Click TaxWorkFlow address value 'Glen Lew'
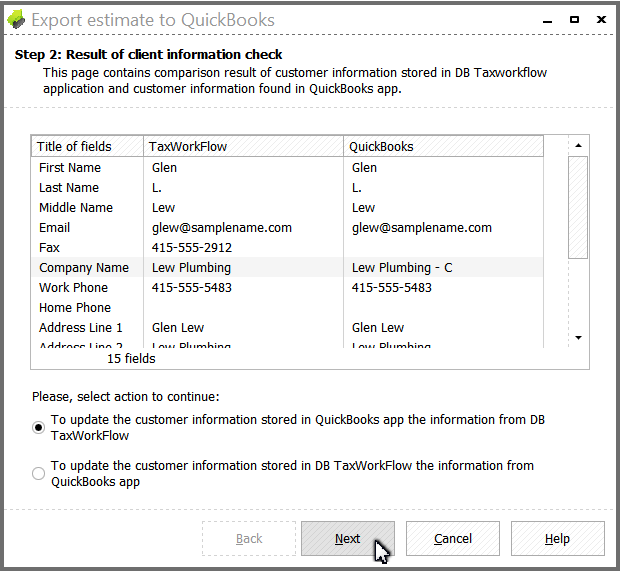The width and height of the screenshot is (621, 571). click(178, 327)
